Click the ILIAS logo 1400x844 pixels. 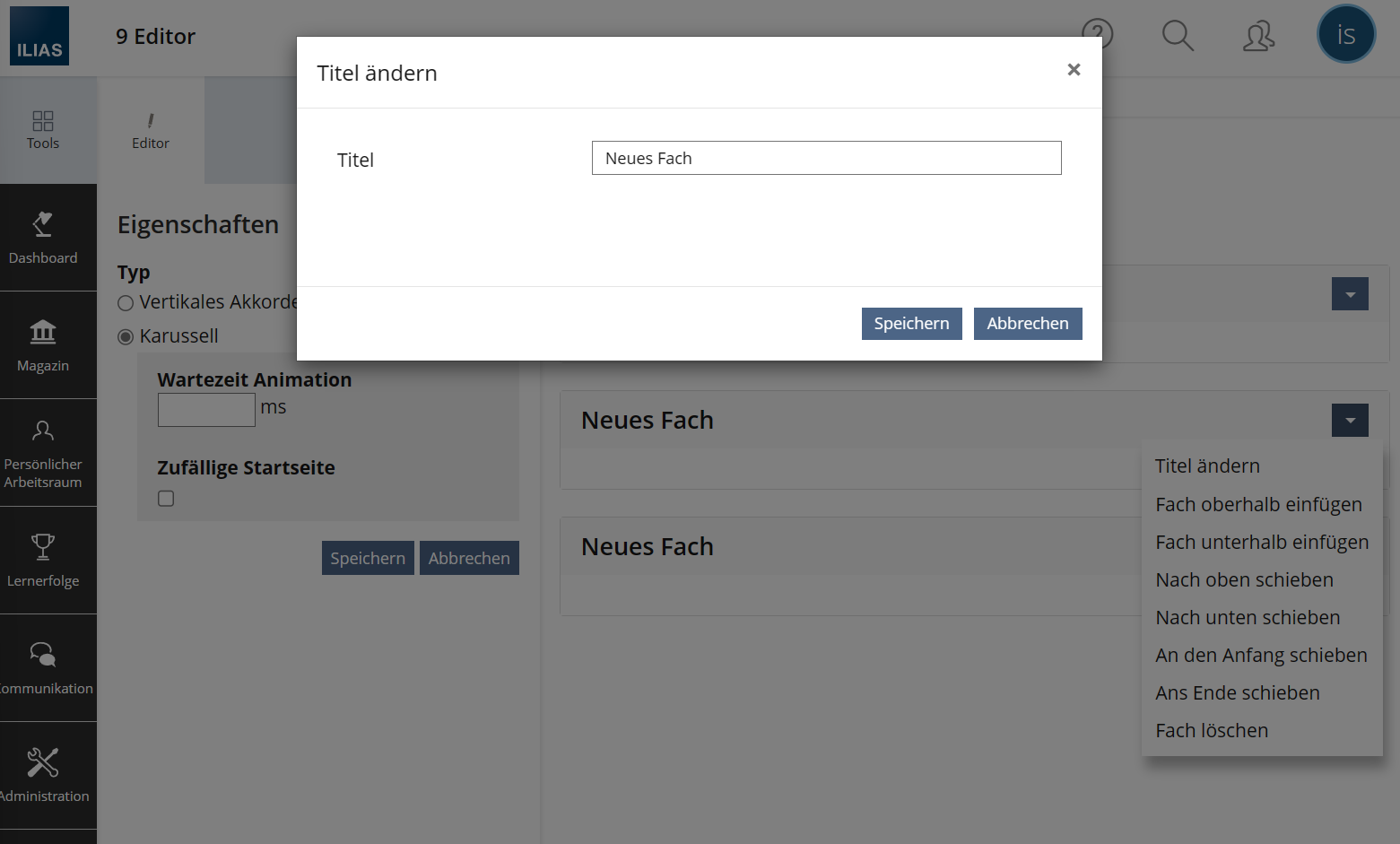click(x=39, y=36)
